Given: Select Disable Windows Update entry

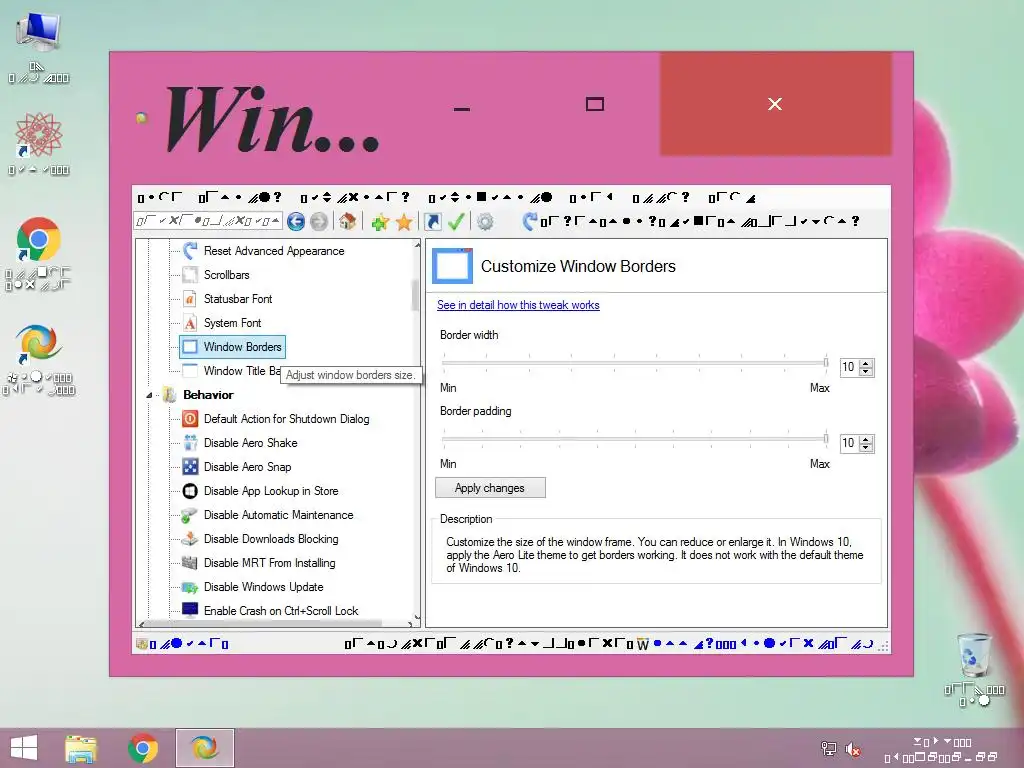Looking at the screenshot, I should pyautogui.click(x=263, y=586).
